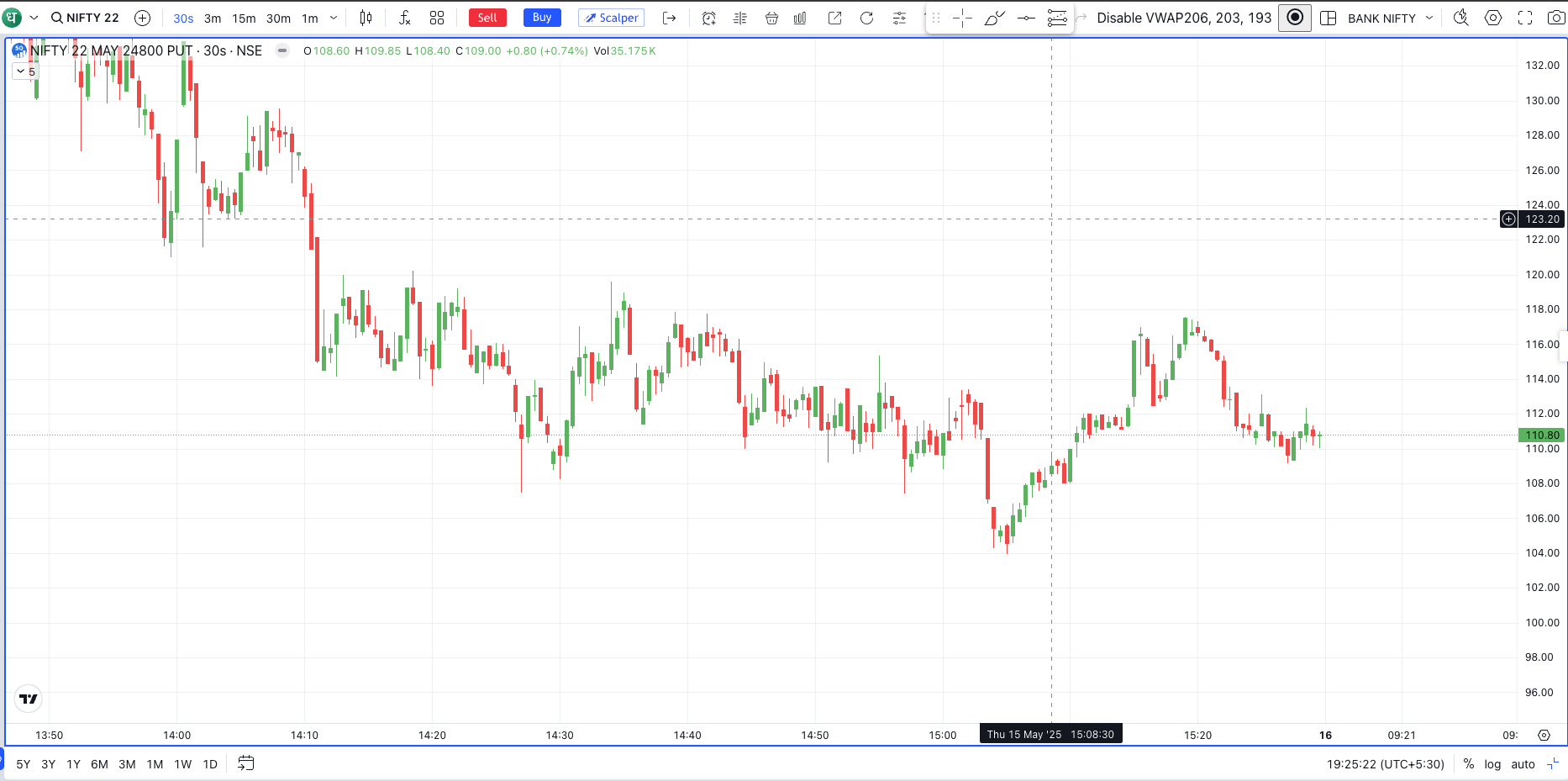Set date range to 1M
1568x781 pixels.
[155, 764]
